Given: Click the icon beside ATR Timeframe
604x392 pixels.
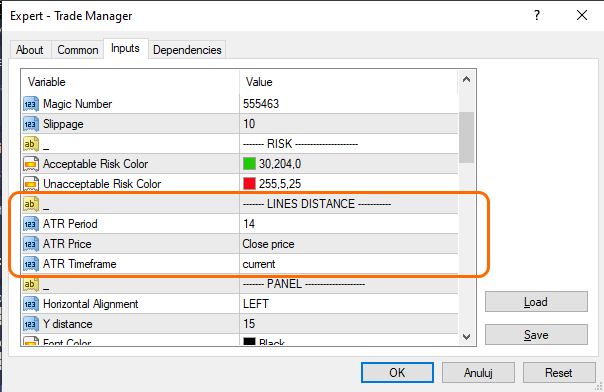Looking at the screenshot, I should pyautogui.click(x=31, y=264).
